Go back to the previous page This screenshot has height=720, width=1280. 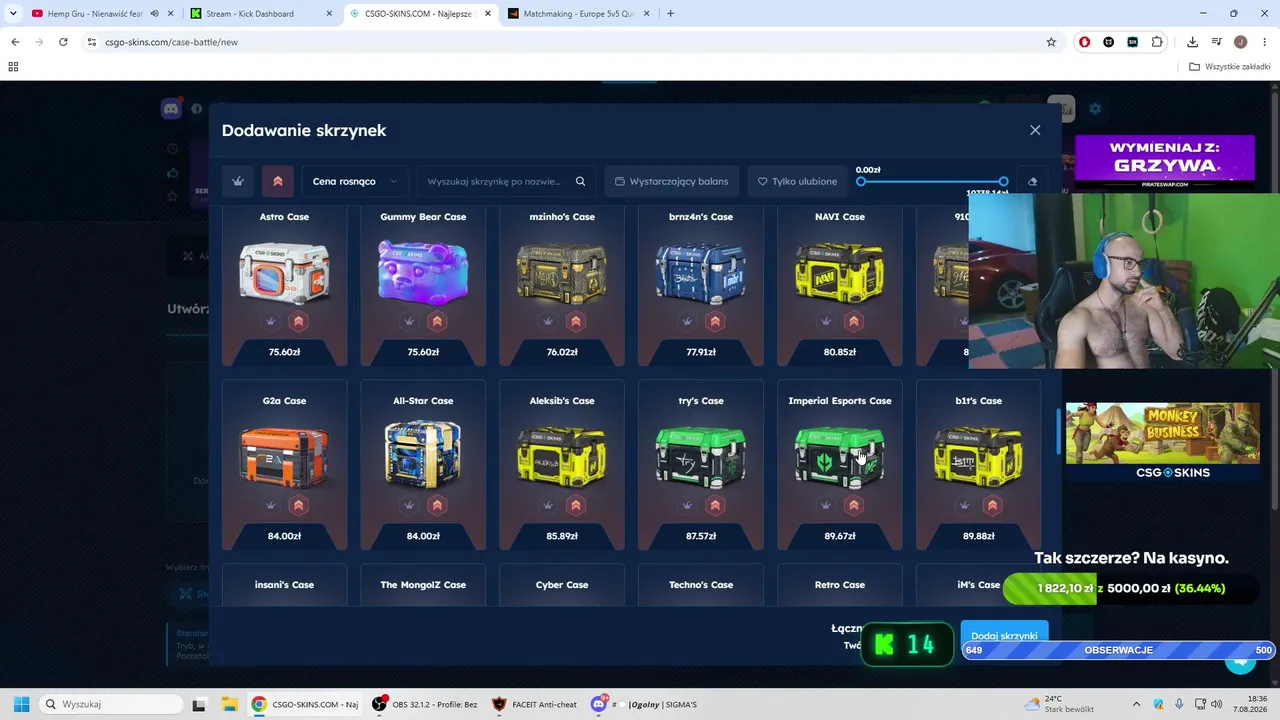point(15,42)
